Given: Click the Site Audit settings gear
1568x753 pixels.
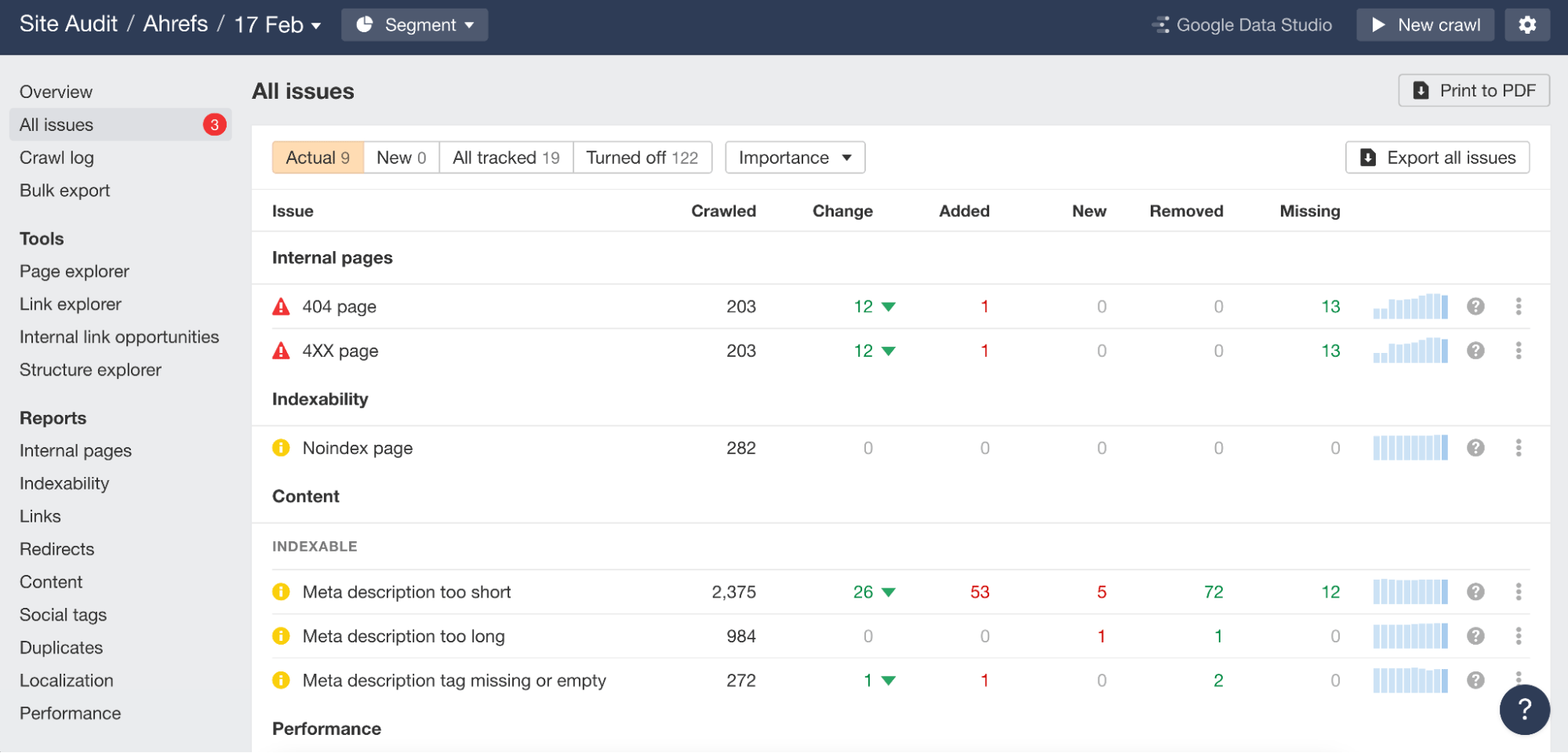Looking at the screenshot, I should point(1527,24).
